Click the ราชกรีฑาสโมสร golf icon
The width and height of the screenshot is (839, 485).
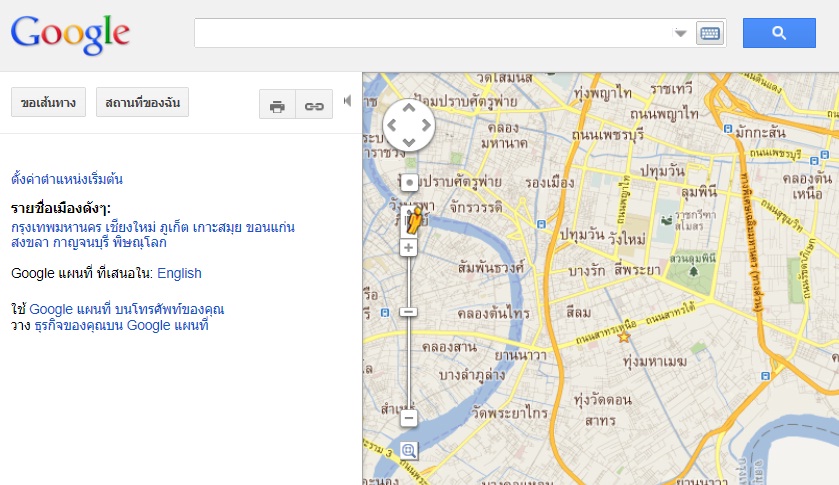(666, 220)
